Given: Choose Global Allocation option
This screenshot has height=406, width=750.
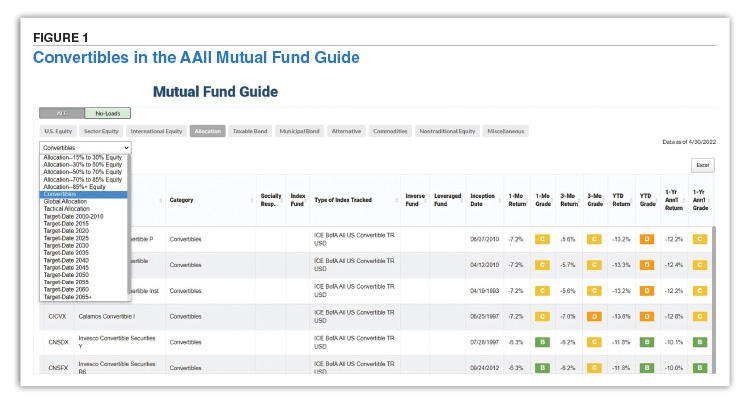Looking at the screenshot, I should tap(83, 201).
